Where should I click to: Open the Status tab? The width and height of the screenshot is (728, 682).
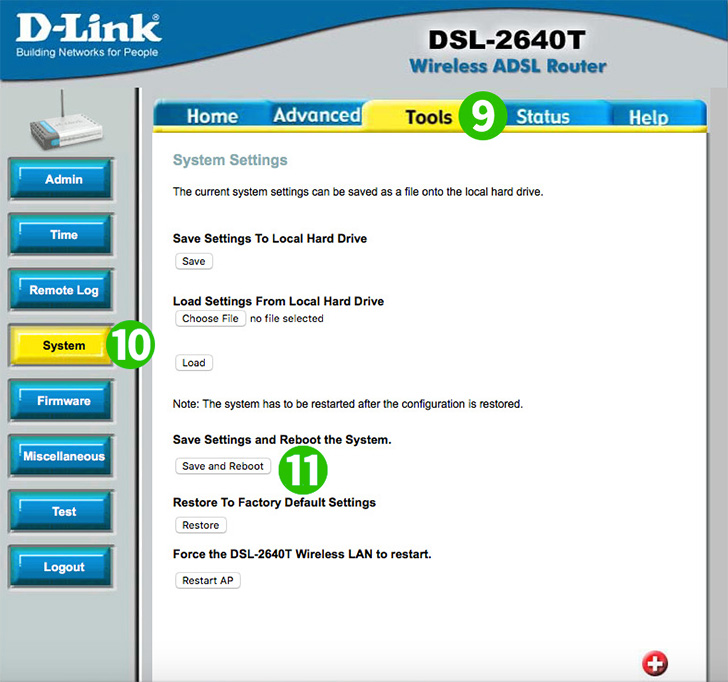(543, 116)
